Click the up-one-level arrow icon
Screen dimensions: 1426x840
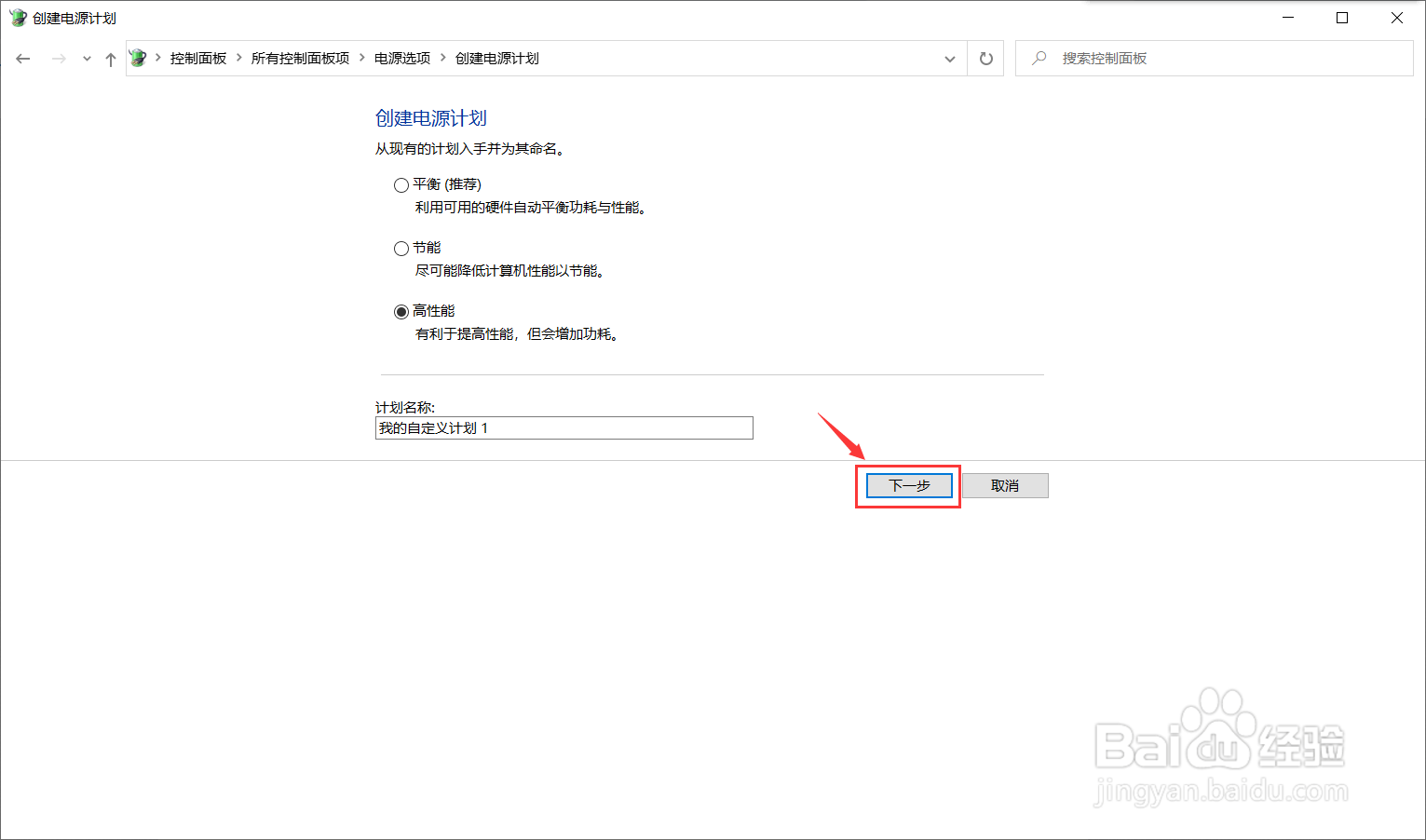point(110,58)
